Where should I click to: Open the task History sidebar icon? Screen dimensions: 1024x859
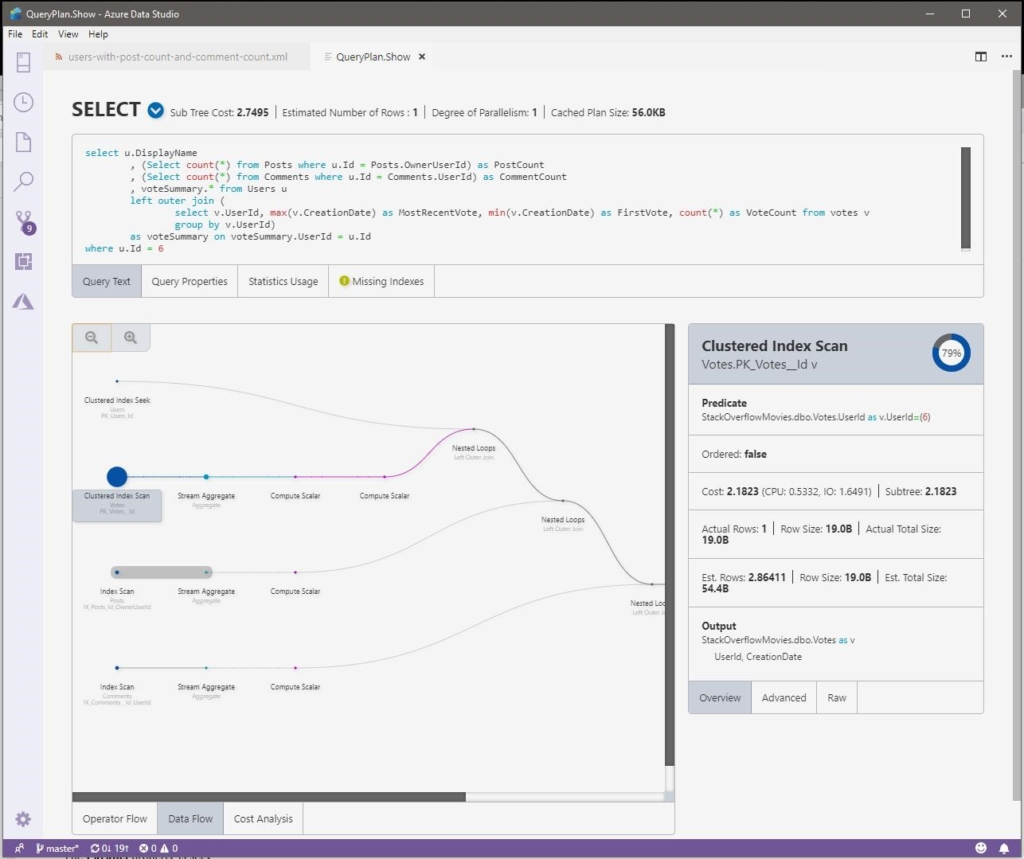23,101
